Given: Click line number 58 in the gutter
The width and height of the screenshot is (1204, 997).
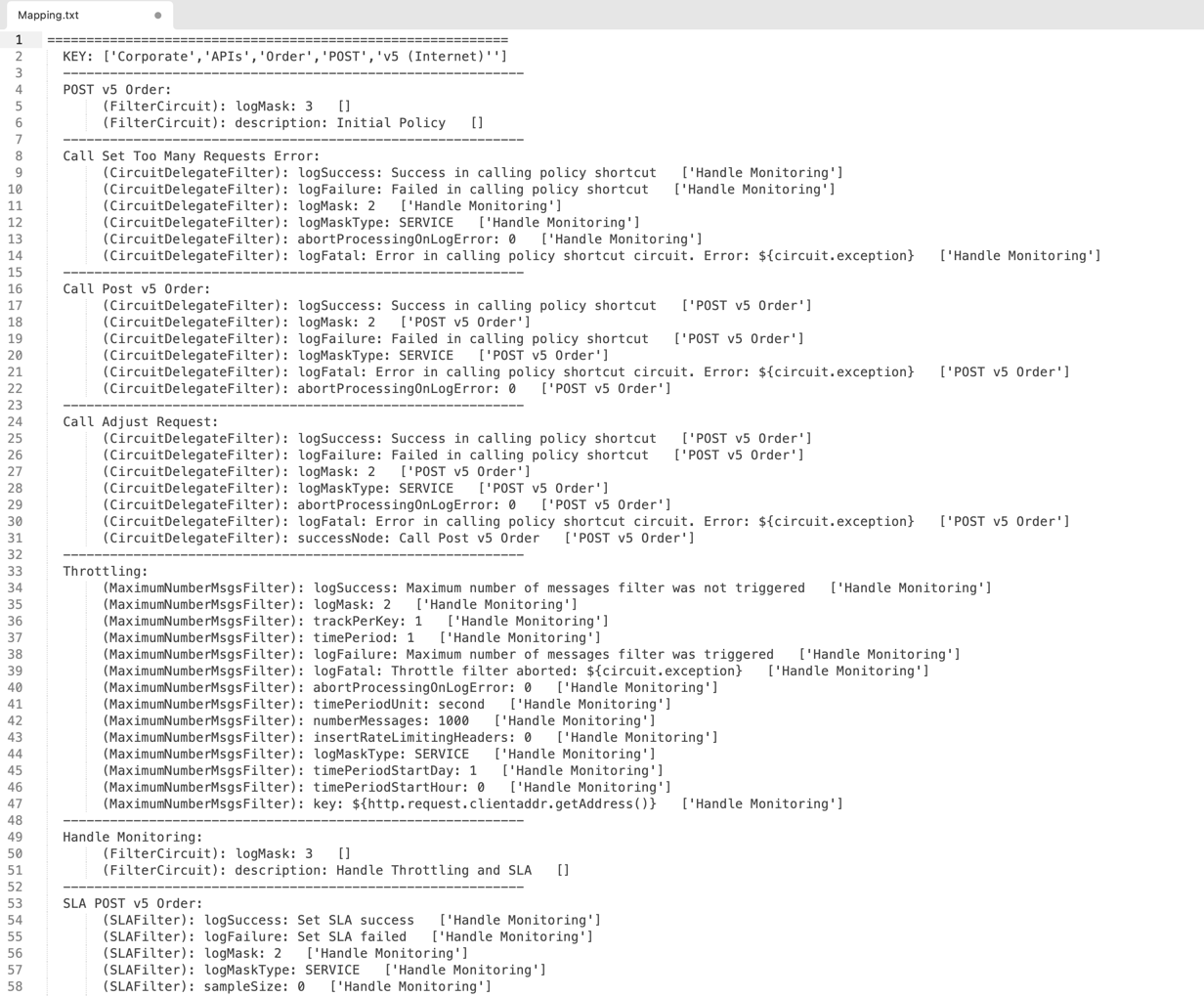Looking at the screenshot, I should (x=15, y=987).
